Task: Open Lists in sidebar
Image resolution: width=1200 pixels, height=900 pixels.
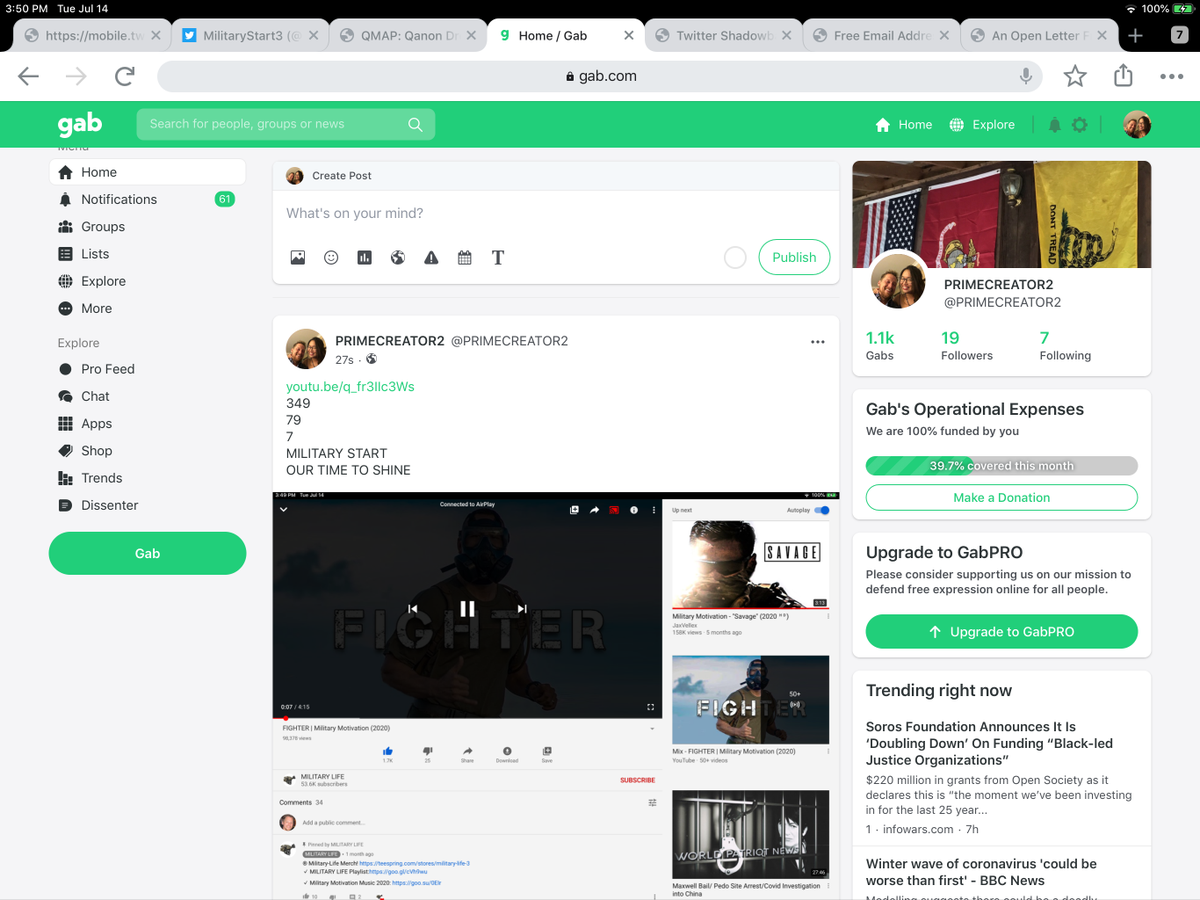Action: pyautogui.click(x=147, y=254)
